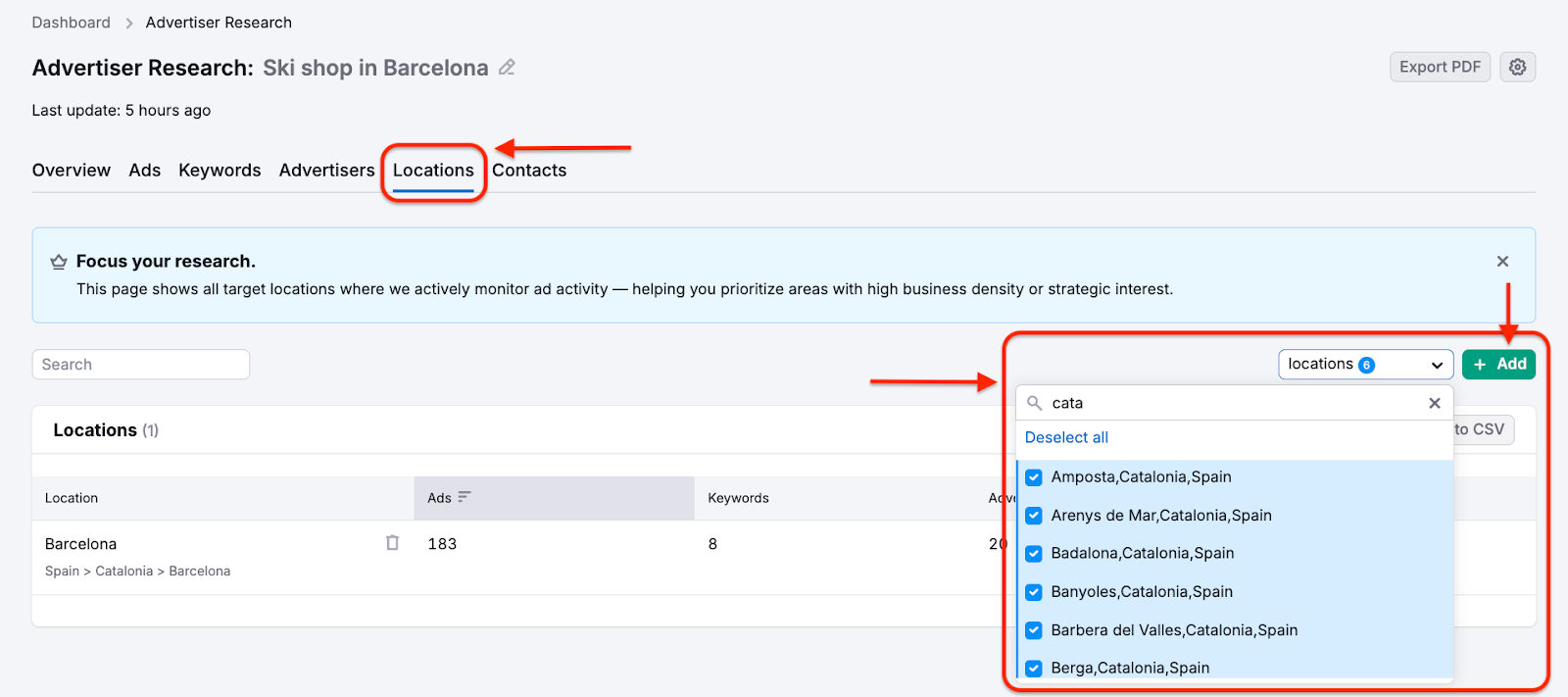This screenshot has width=1568, height=697.
Task: Click Advertiser Research breadcrumb
Action: [219, 23]
